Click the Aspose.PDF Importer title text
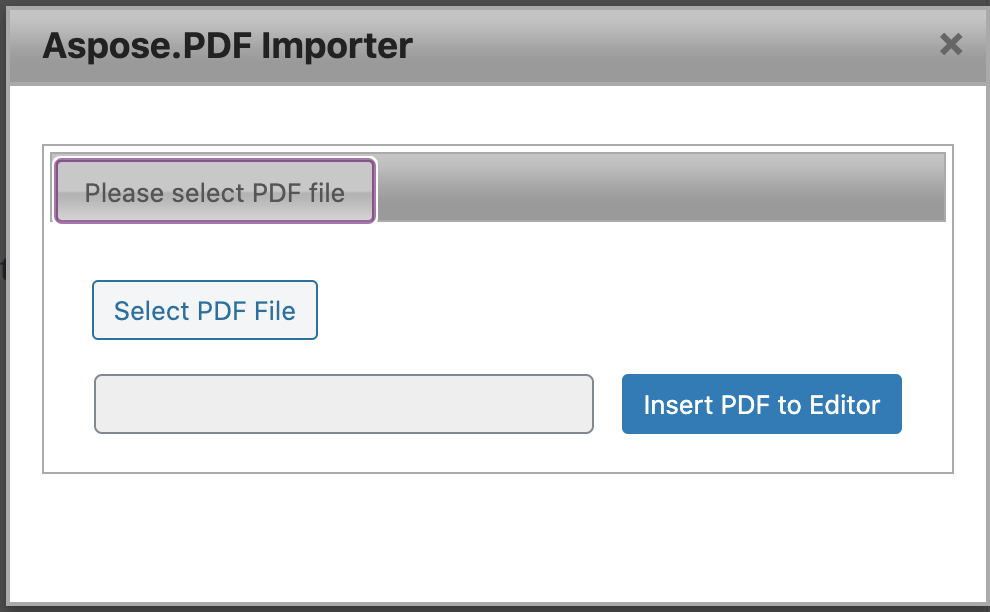The height and width of the screenshot is (612, 990). [227, 45]
